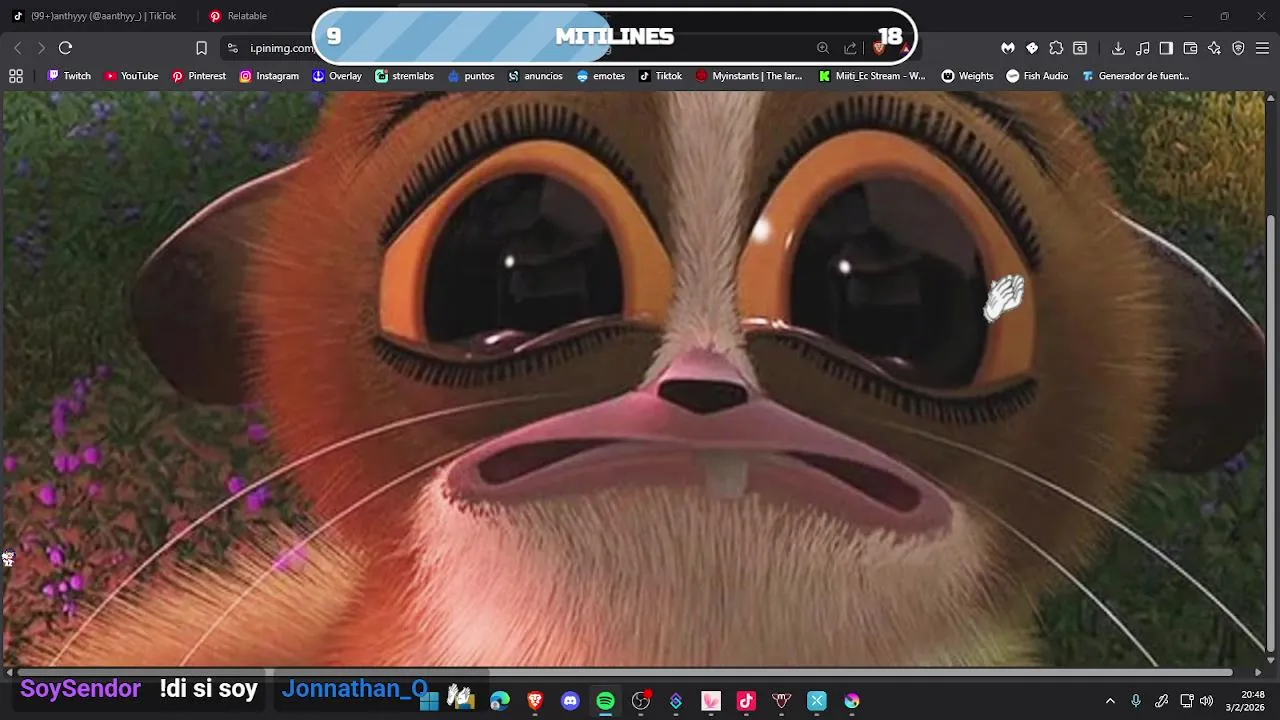Open the tab search toolbar icon

[x=1080, y=48]
